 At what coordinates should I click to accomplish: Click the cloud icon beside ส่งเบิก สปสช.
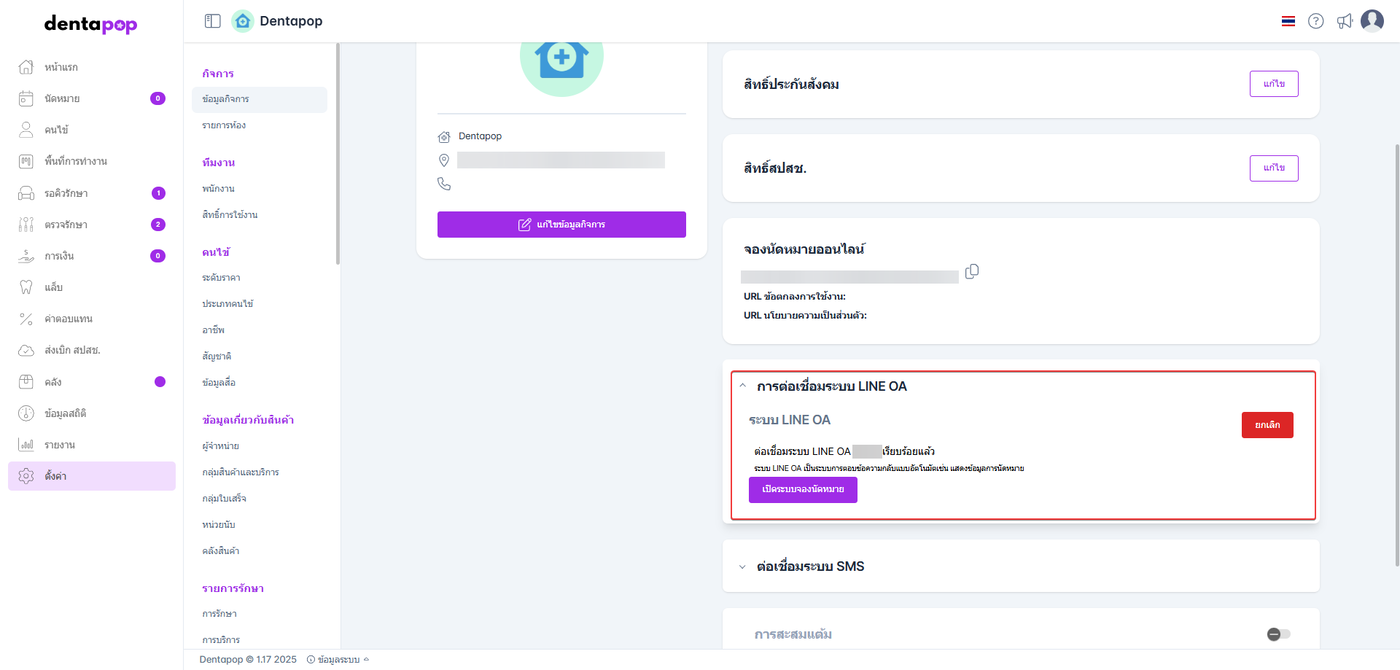[x=27, y=350]
